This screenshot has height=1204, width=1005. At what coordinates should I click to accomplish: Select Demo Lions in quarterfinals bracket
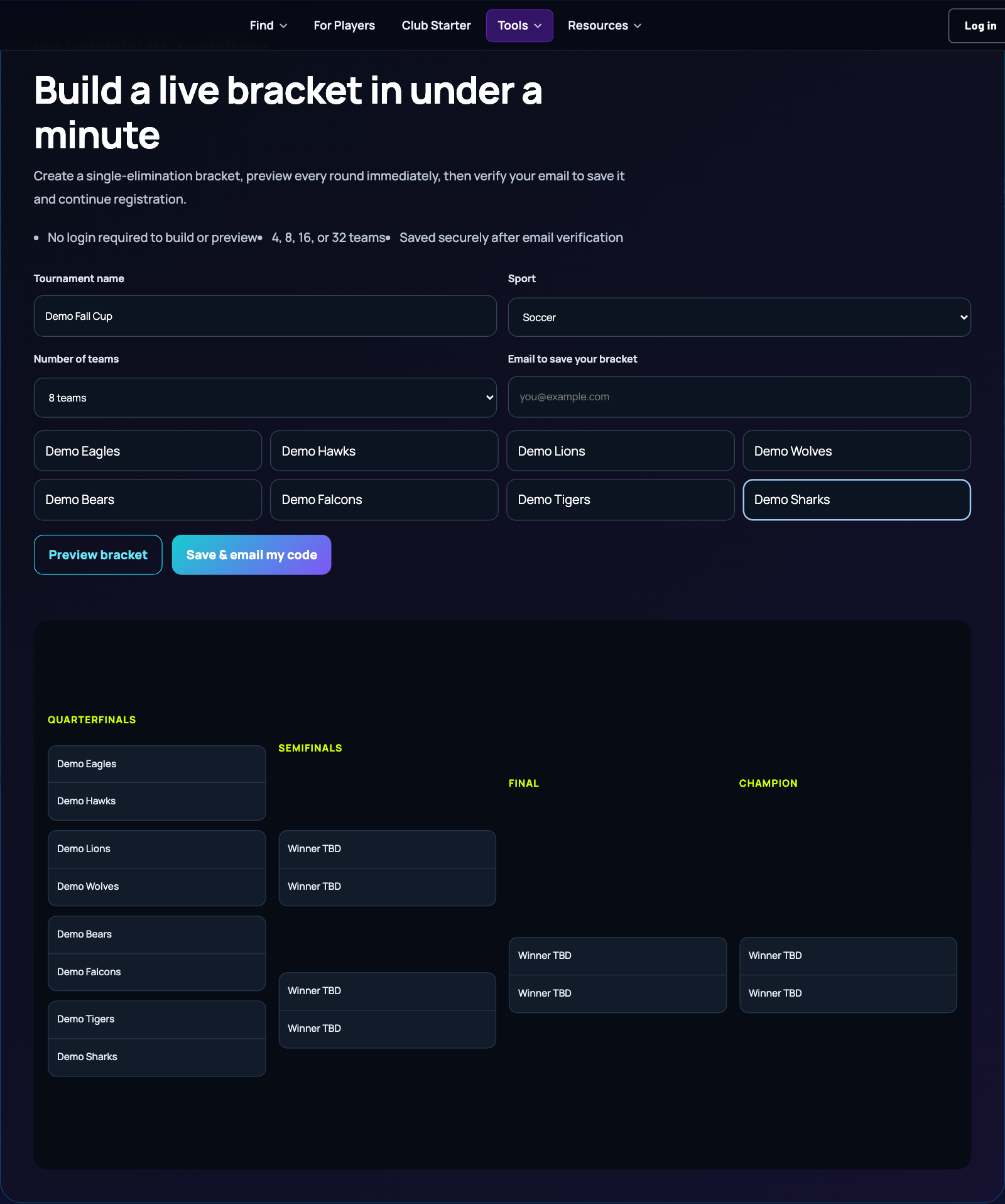156,849
